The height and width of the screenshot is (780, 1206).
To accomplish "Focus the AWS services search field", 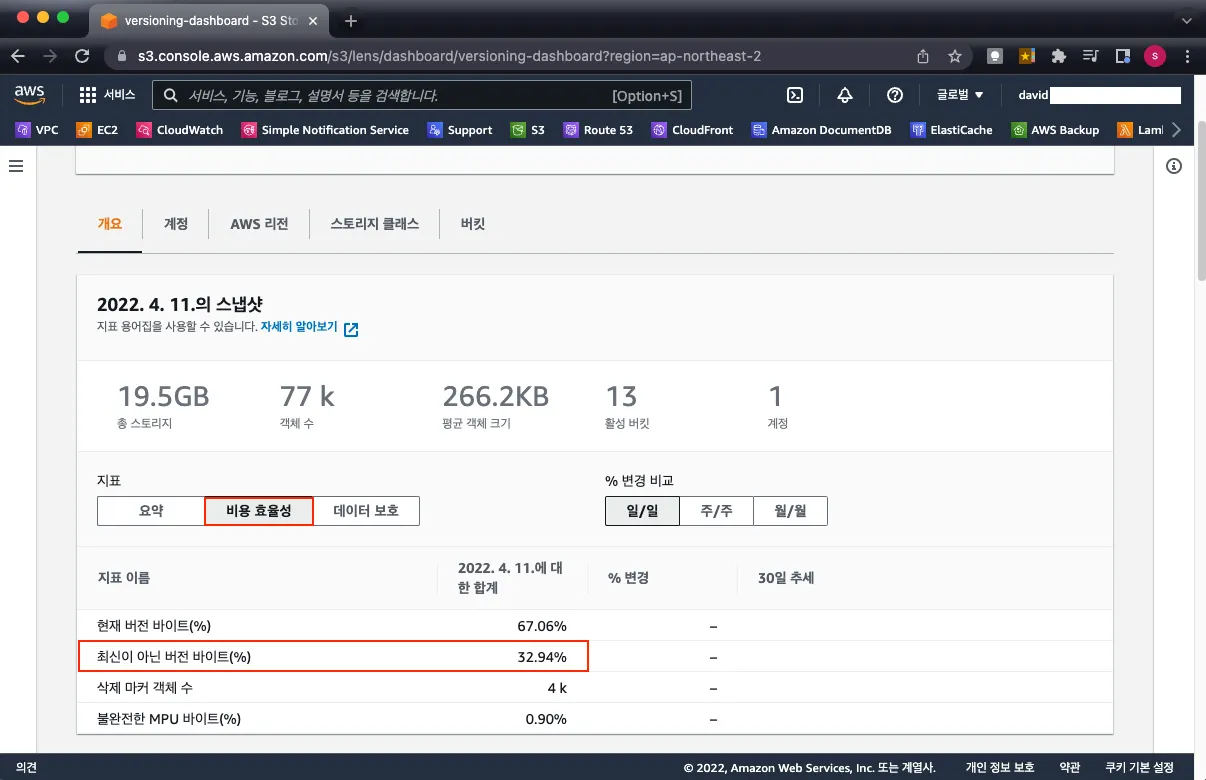I will click(x=422, y=96).
